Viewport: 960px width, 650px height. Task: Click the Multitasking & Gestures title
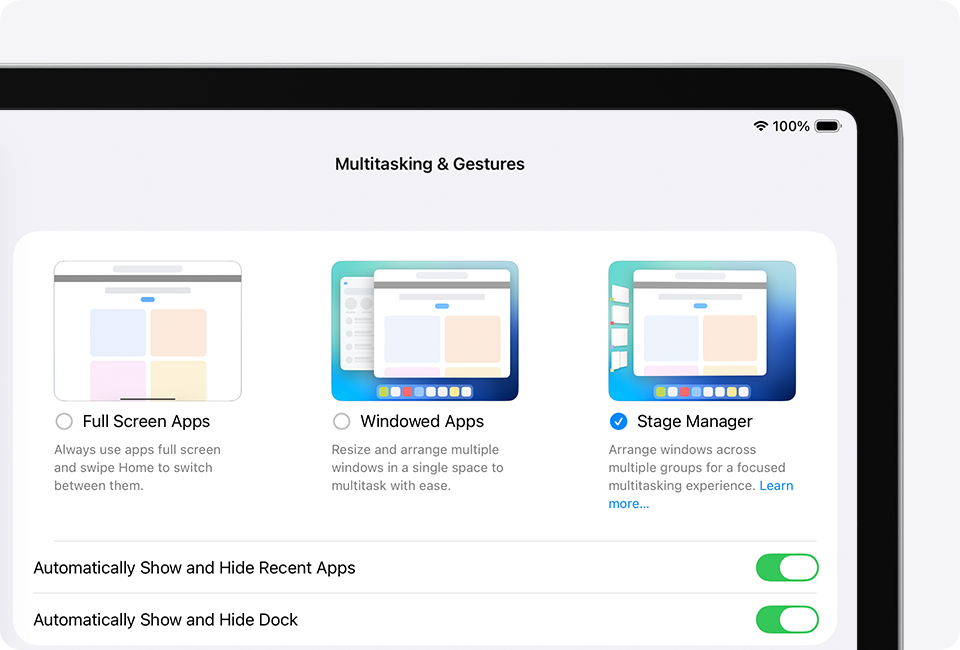tap(430, 164)
